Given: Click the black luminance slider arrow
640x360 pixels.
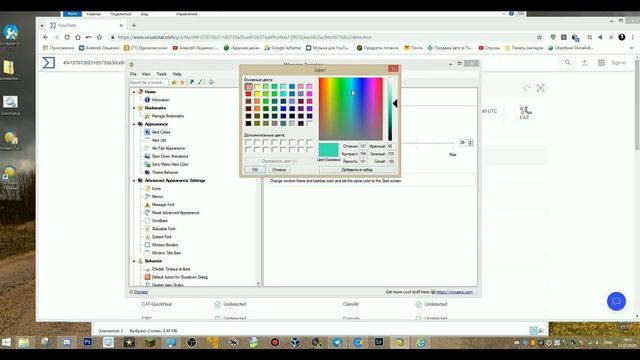Looking at the screenshot, I should 395,104.
